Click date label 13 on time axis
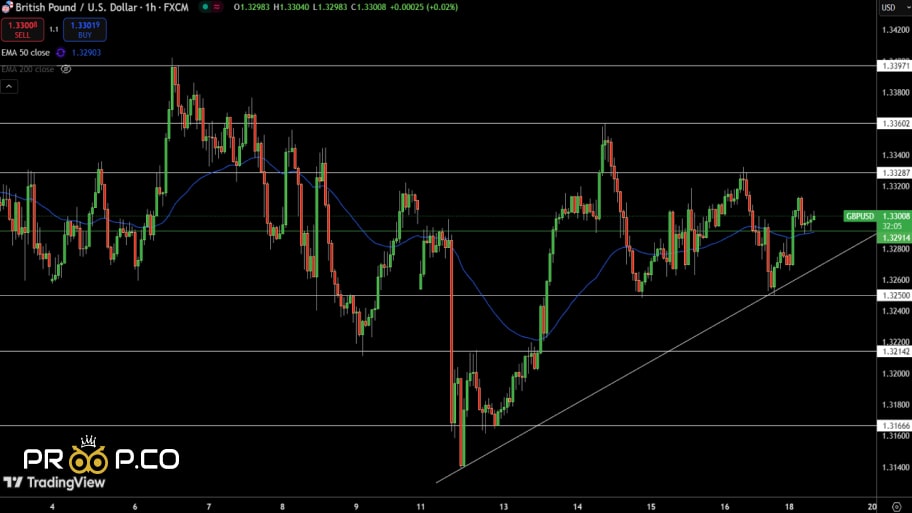The width and height of the screenshot is (912, 513). click(504, 507)
